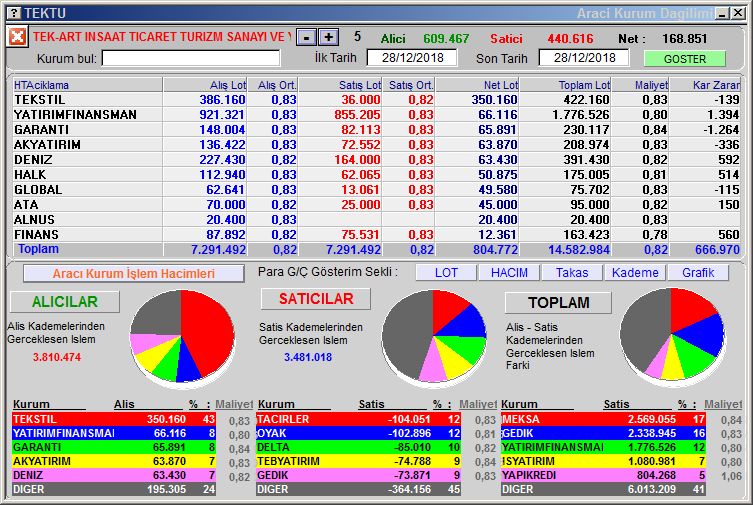
Task: Click the ALICILAR button
Action: (x=65, y=301)
